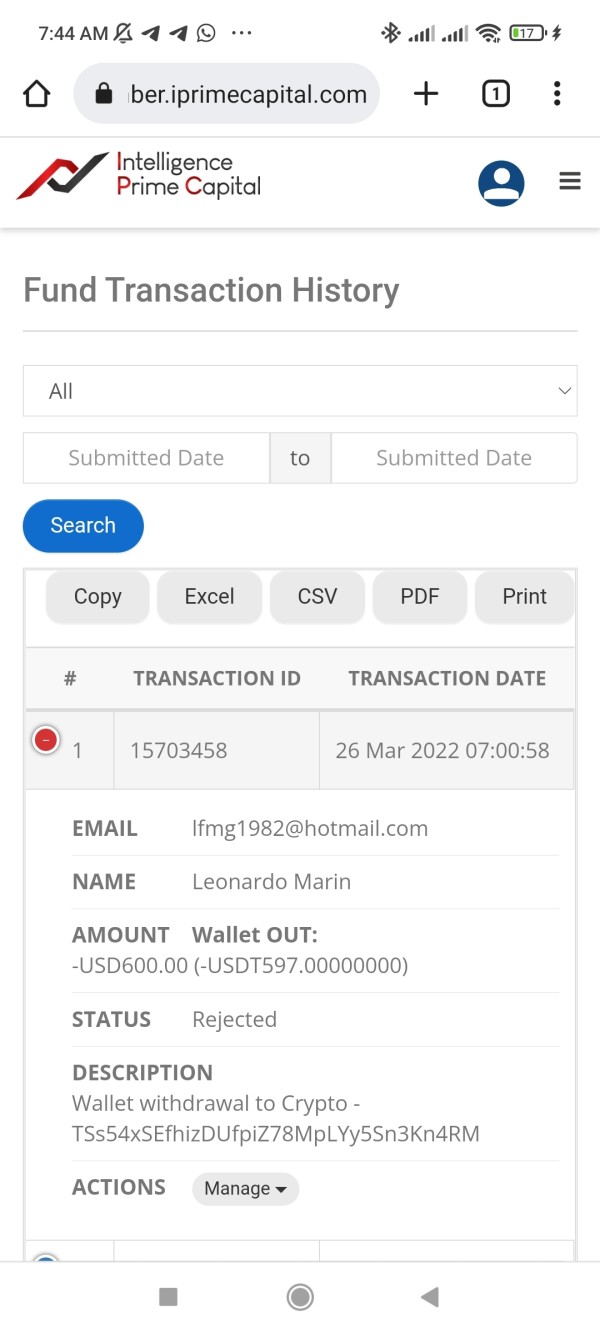
Task: Open the tab switcher icon
Action: tap(495, 94)
